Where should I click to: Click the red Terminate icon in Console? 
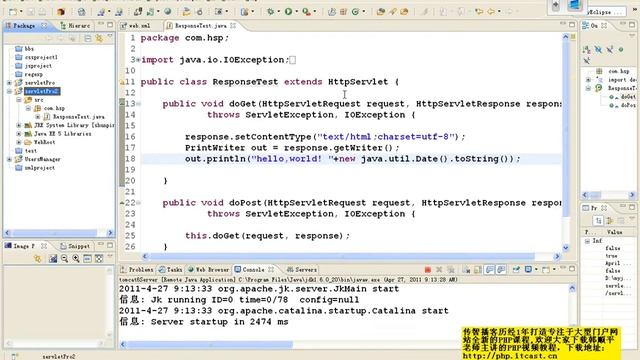click(428, 270)
